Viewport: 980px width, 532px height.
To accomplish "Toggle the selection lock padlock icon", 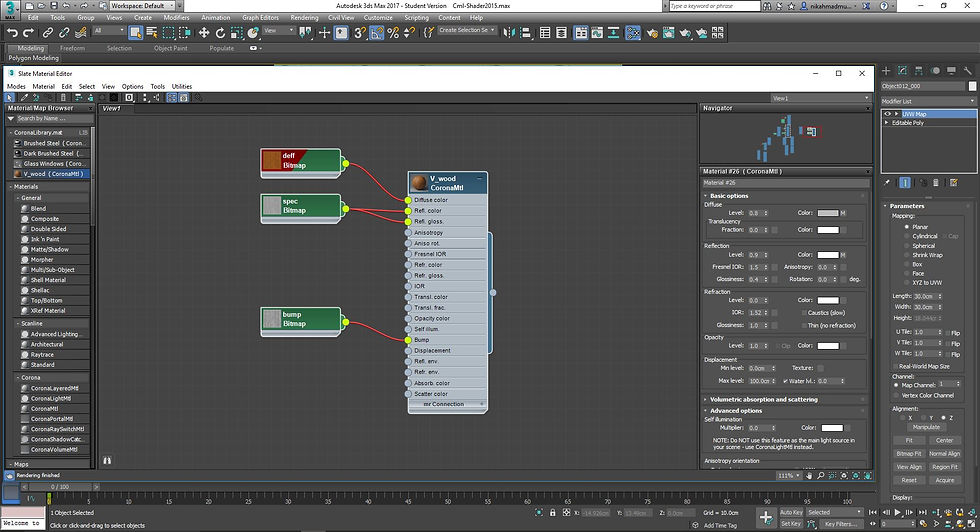I will click(552, 513).
